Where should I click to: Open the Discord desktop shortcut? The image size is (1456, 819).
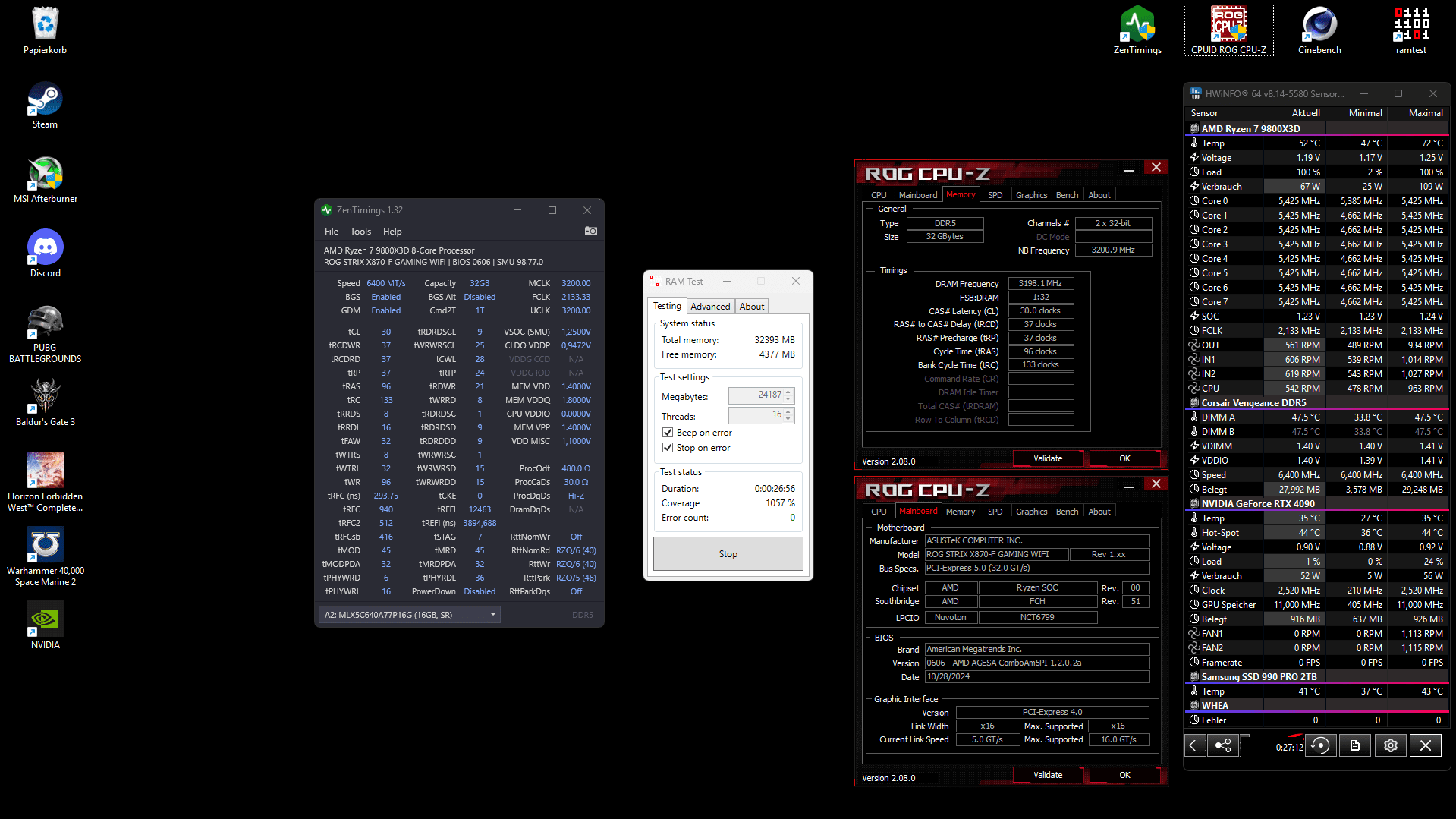click(46, 254)
